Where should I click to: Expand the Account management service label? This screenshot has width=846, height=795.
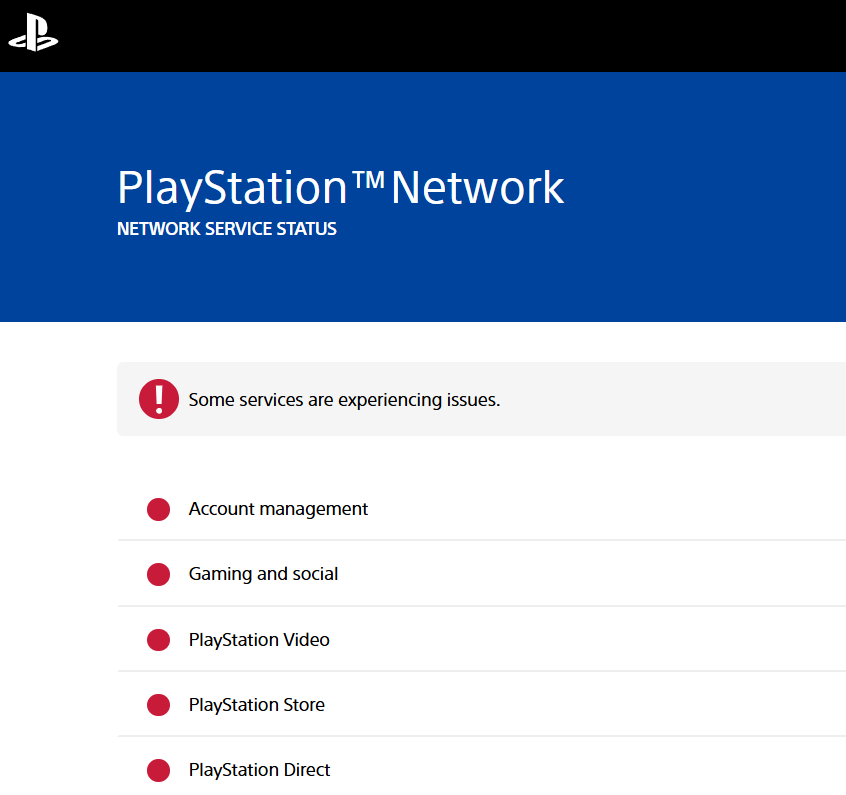(278, 509)
